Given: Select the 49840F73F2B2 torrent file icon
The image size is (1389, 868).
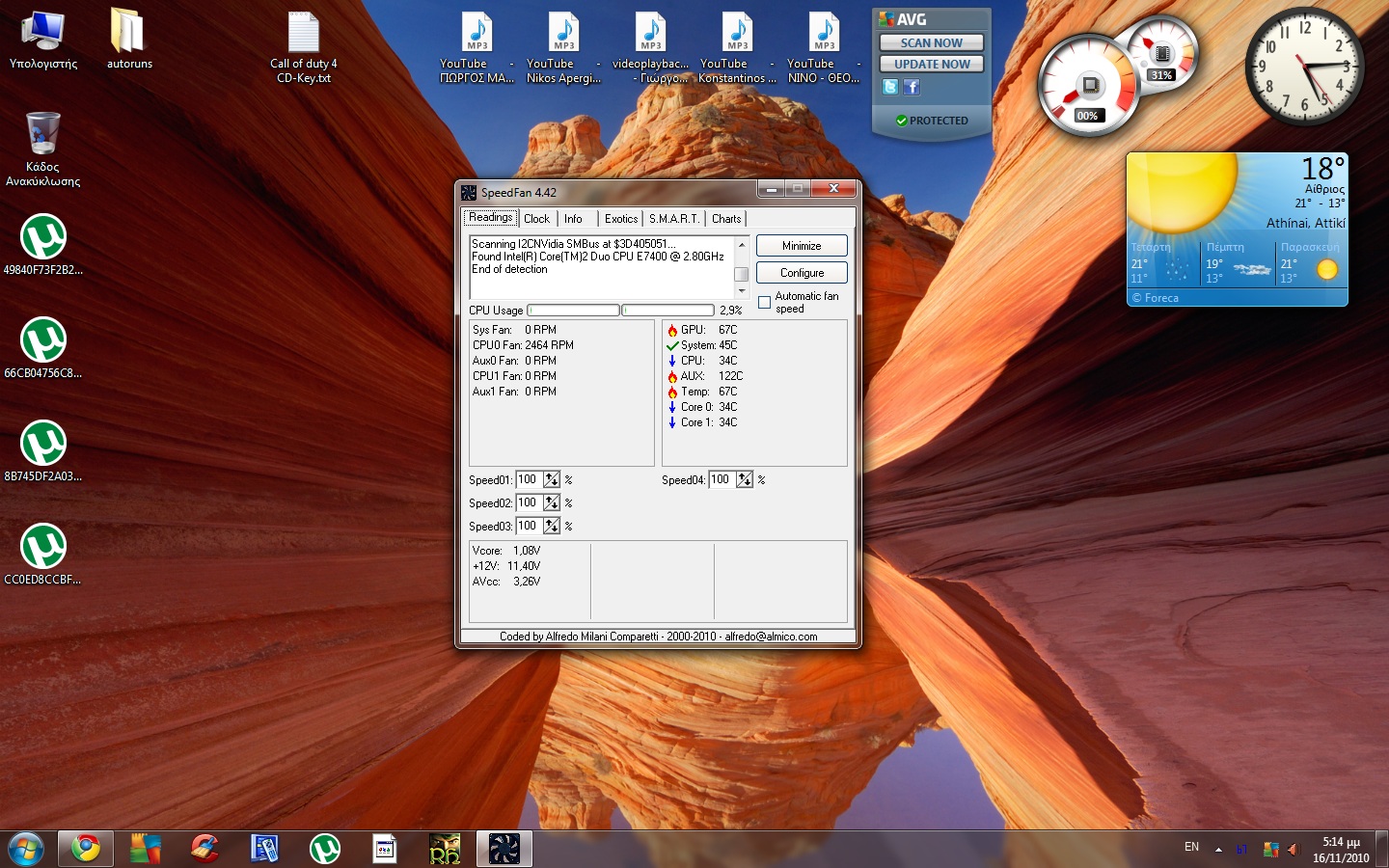Looking at the screenshot, I should click(x=43, y=245).
